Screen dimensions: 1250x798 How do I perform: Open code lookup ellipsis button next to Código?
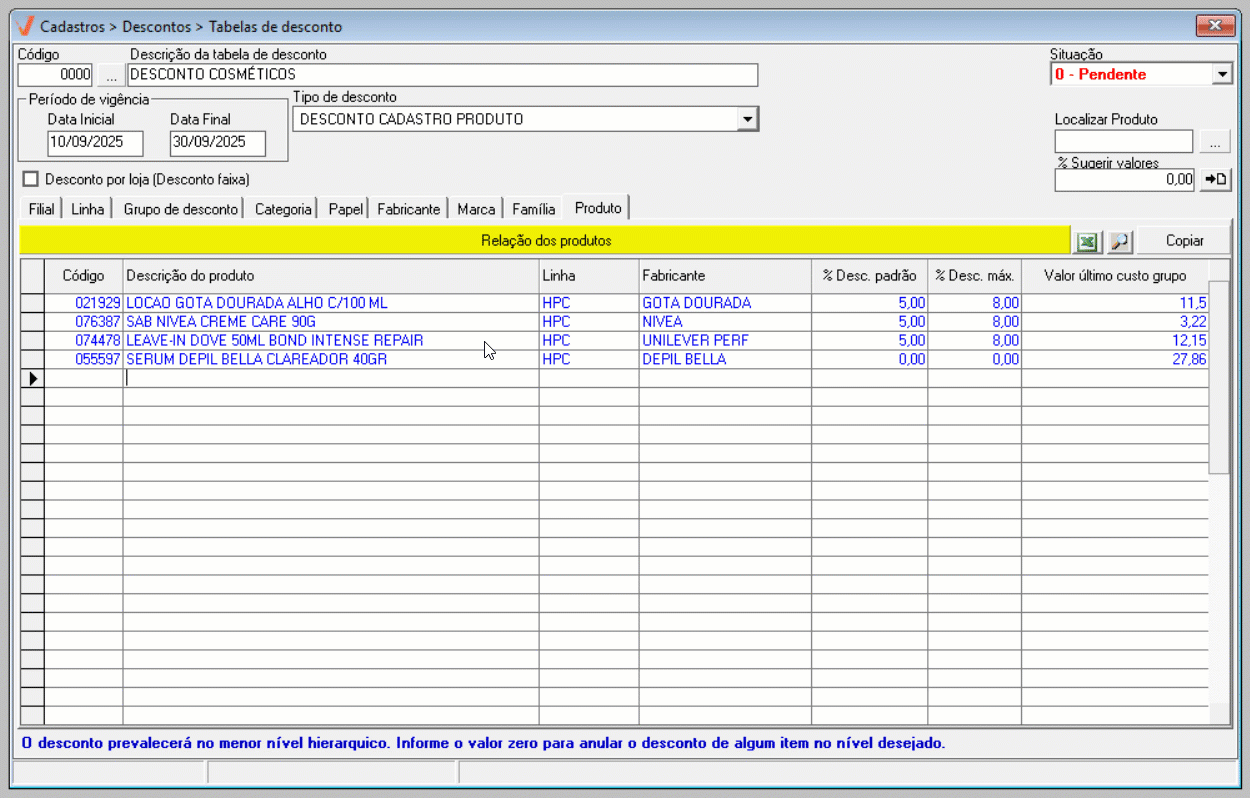pos(111,75)
